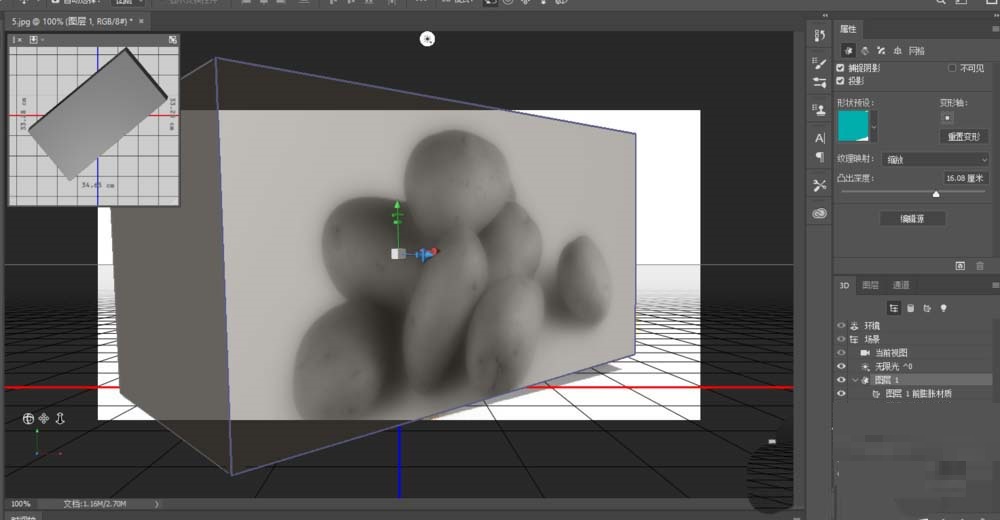The height and width of the screenshot is (520, 1000).
Task: Click the 编辑源 (Edit Source) button
Action: click(912, 218)
